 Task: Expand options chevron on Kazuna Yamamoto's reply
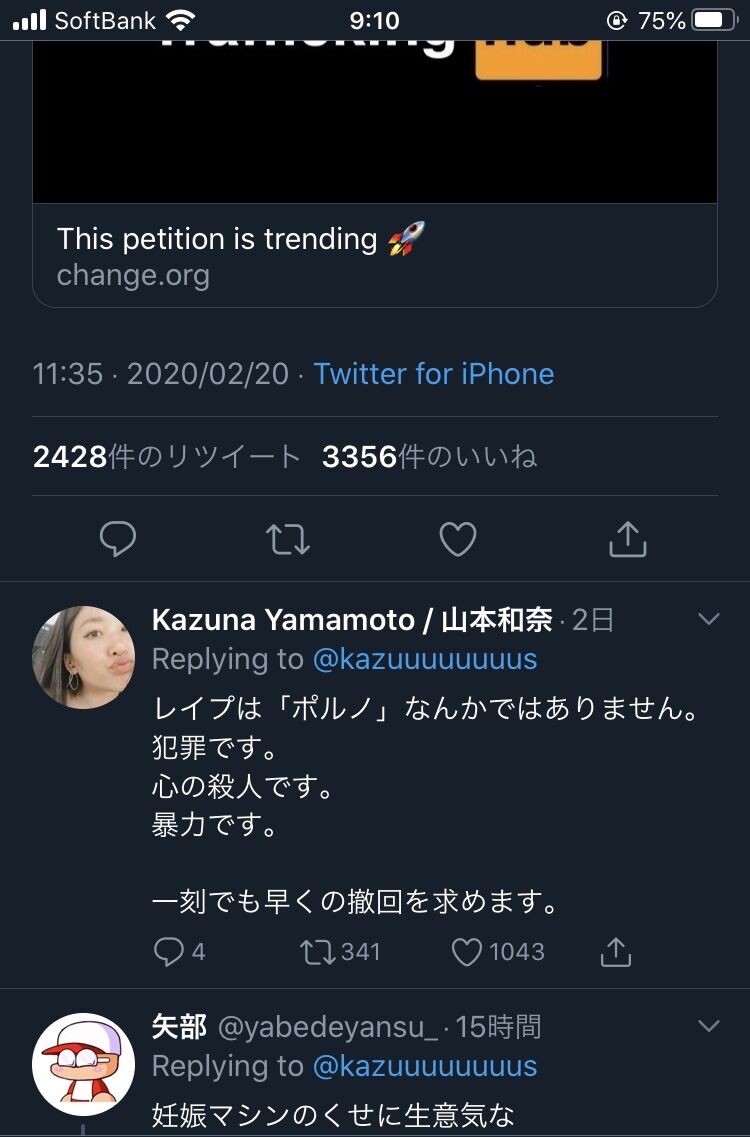708,620
